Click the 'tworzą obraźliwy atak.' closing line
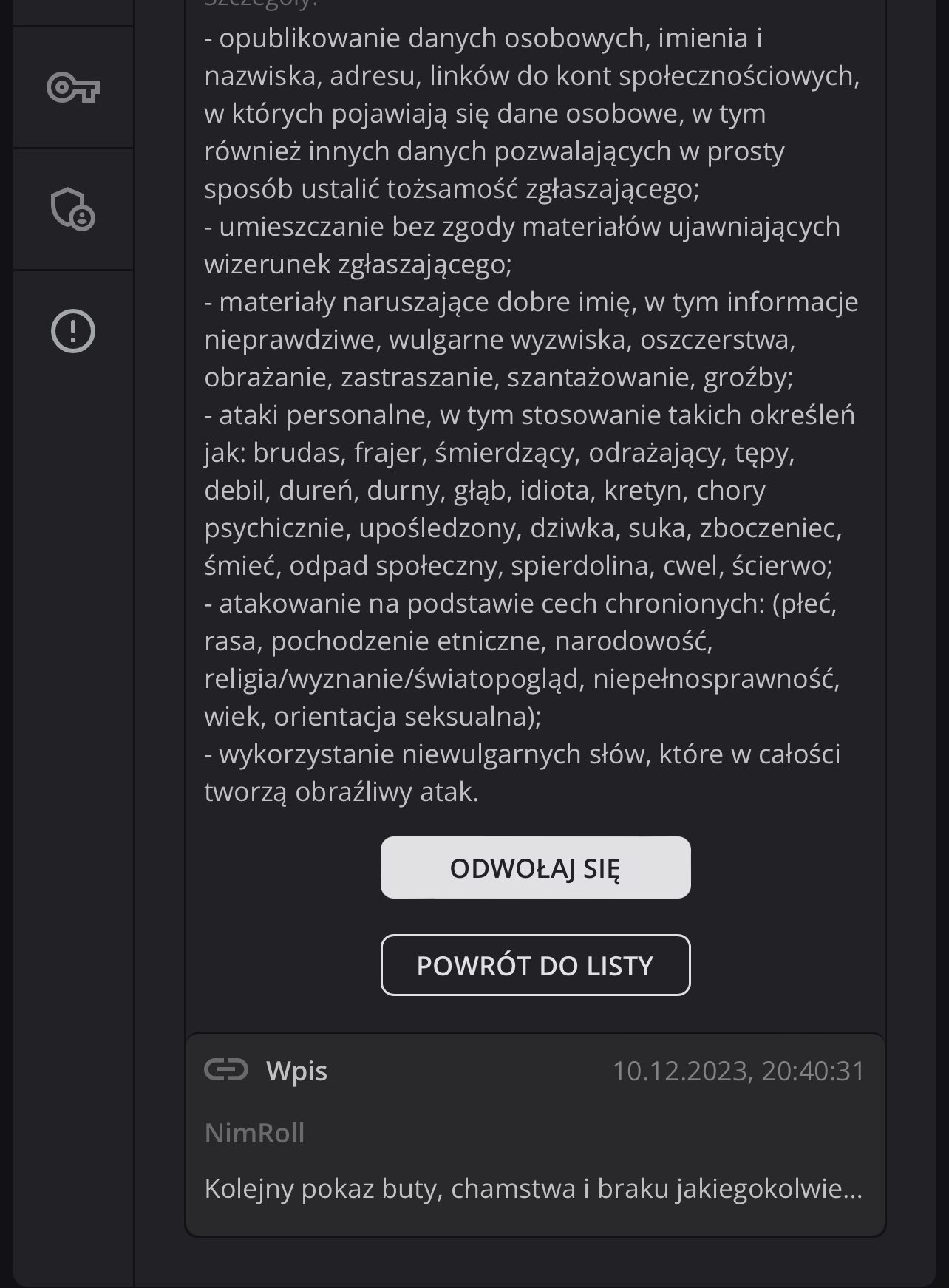The width and height of the screenshot is (949, 1288). [341, 792]
